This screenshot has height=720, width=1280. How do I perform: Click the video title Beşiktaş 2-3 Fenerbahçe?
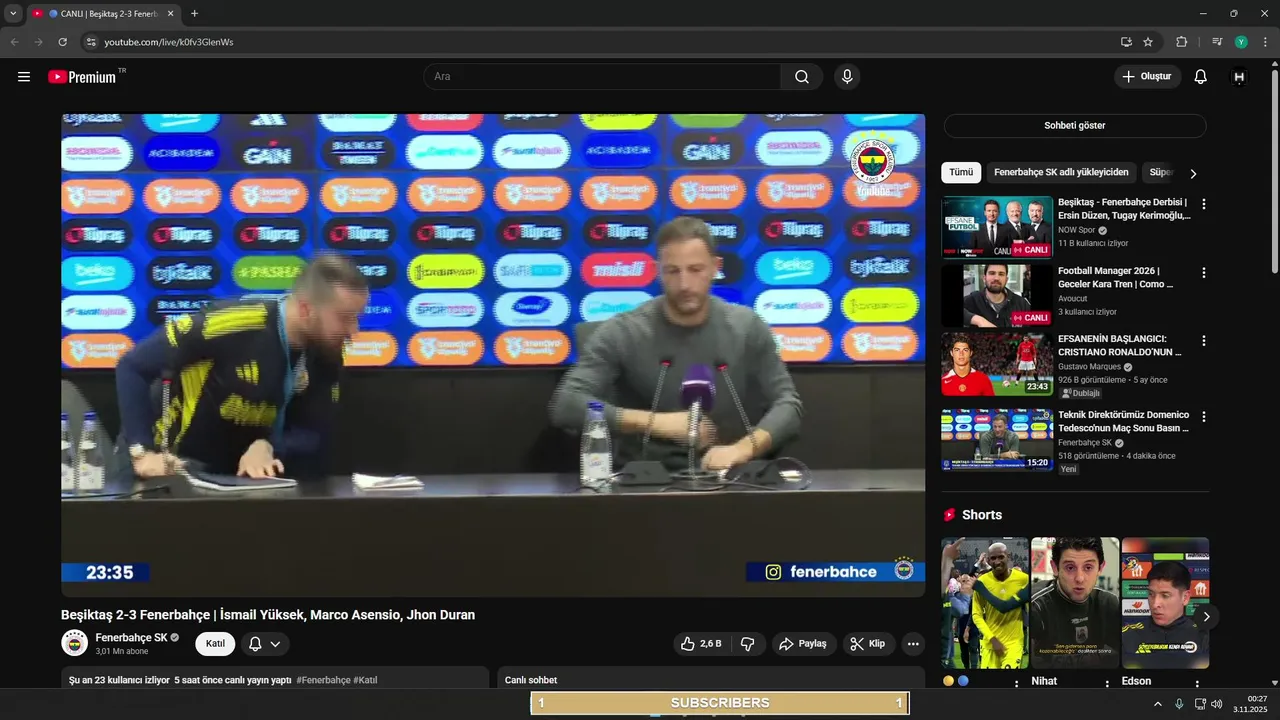click(x=268, y=615)
